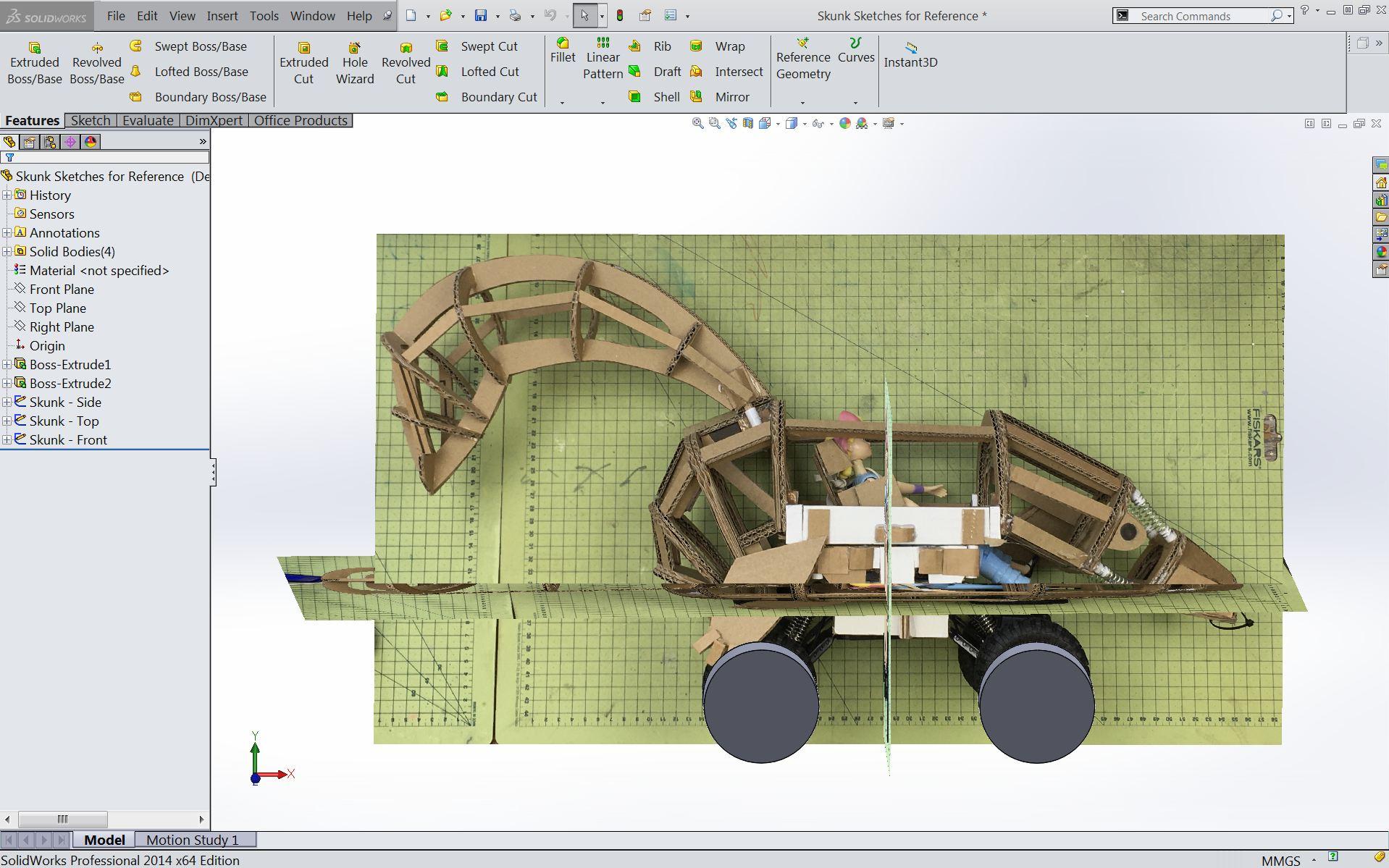Expand the Skunk - Side sketch node
This screenshot has width=1389, height=868.
[7, 403]
